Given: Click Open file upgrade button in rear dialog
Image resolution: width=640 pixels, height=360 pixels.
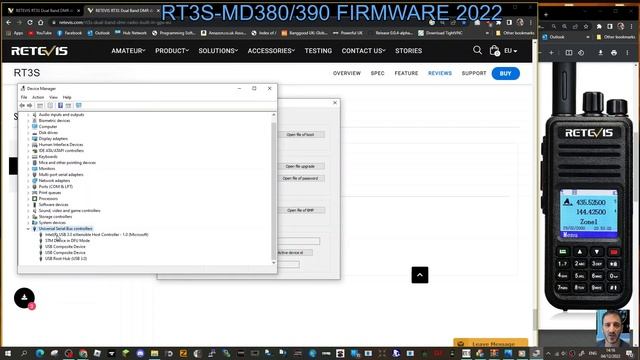Looking at the screenshot, I should (301, 166).
